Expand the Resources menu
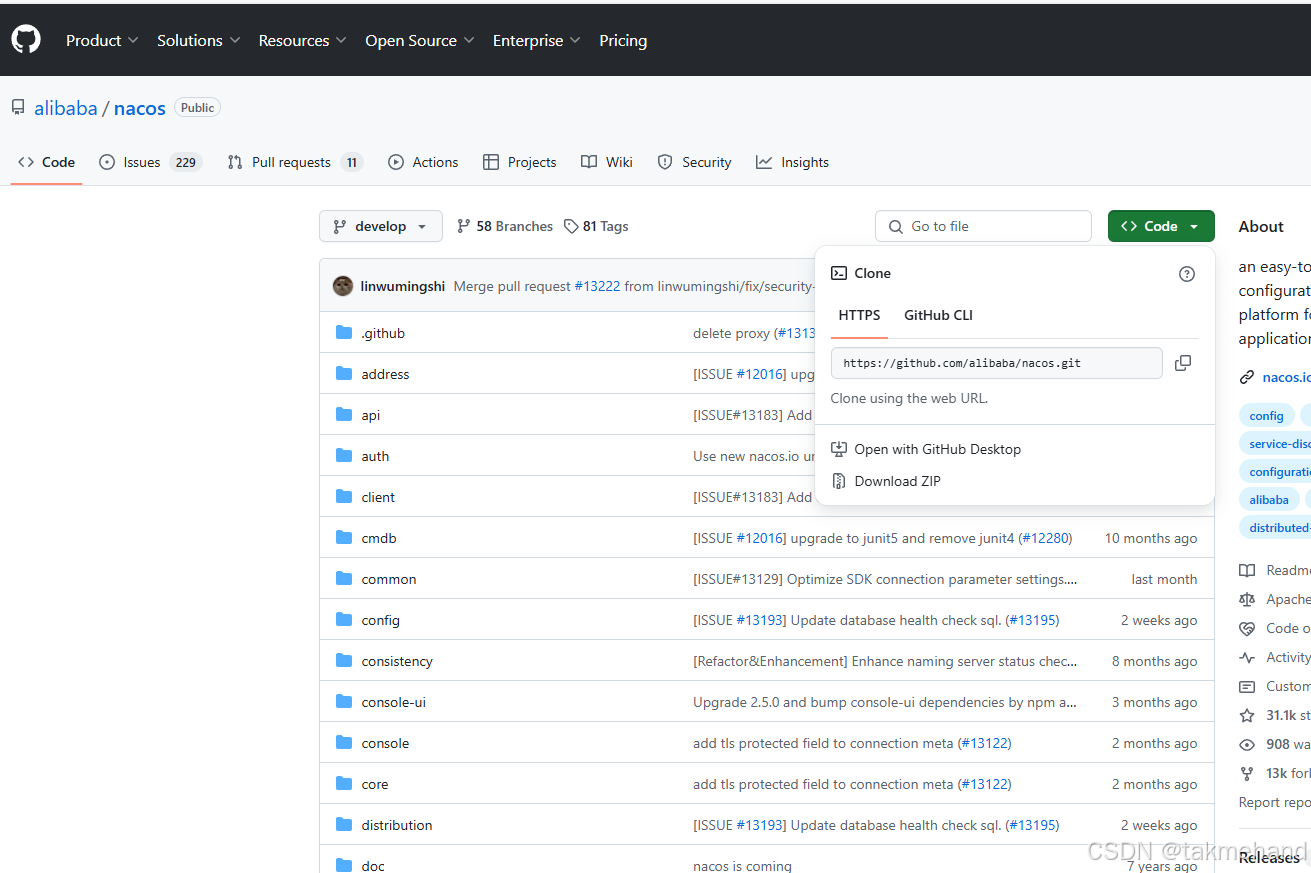The width and height of the screenshot is (1311, 873). click(x=302, y=40)
